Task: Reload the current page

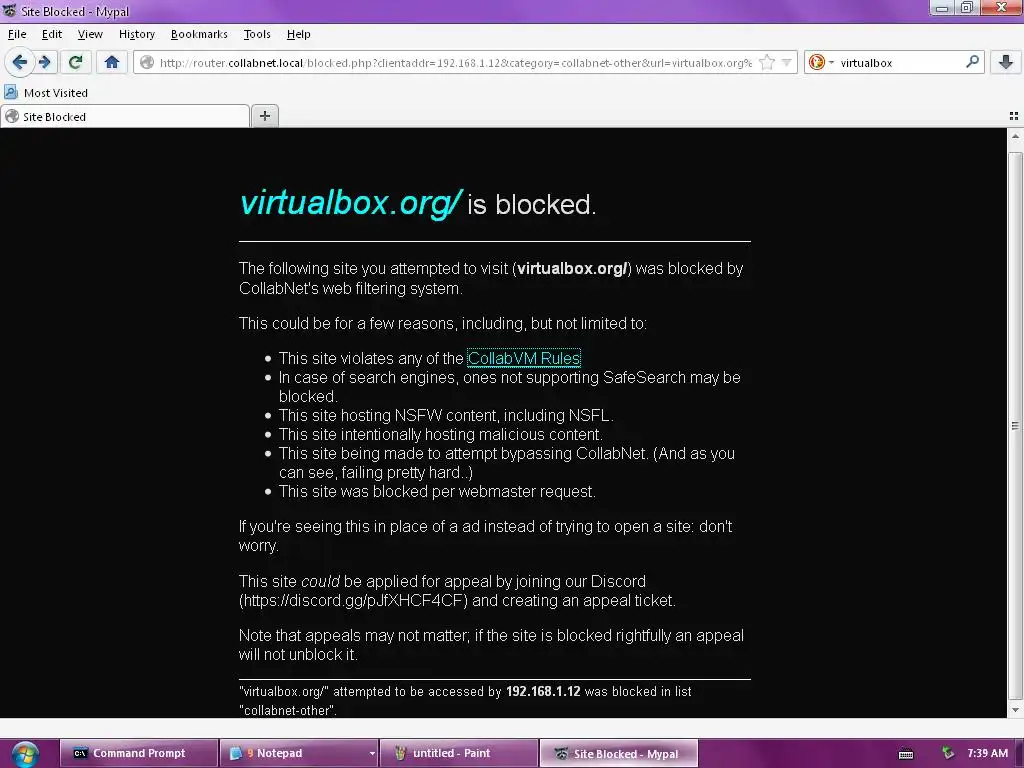Action: 76,63
